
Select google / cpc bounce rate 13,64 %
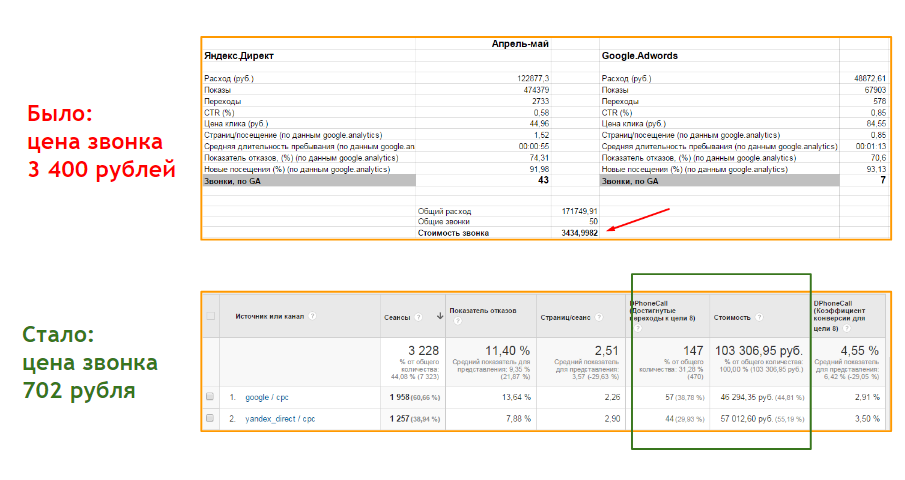pyautogui.click(x=516, y=398)
